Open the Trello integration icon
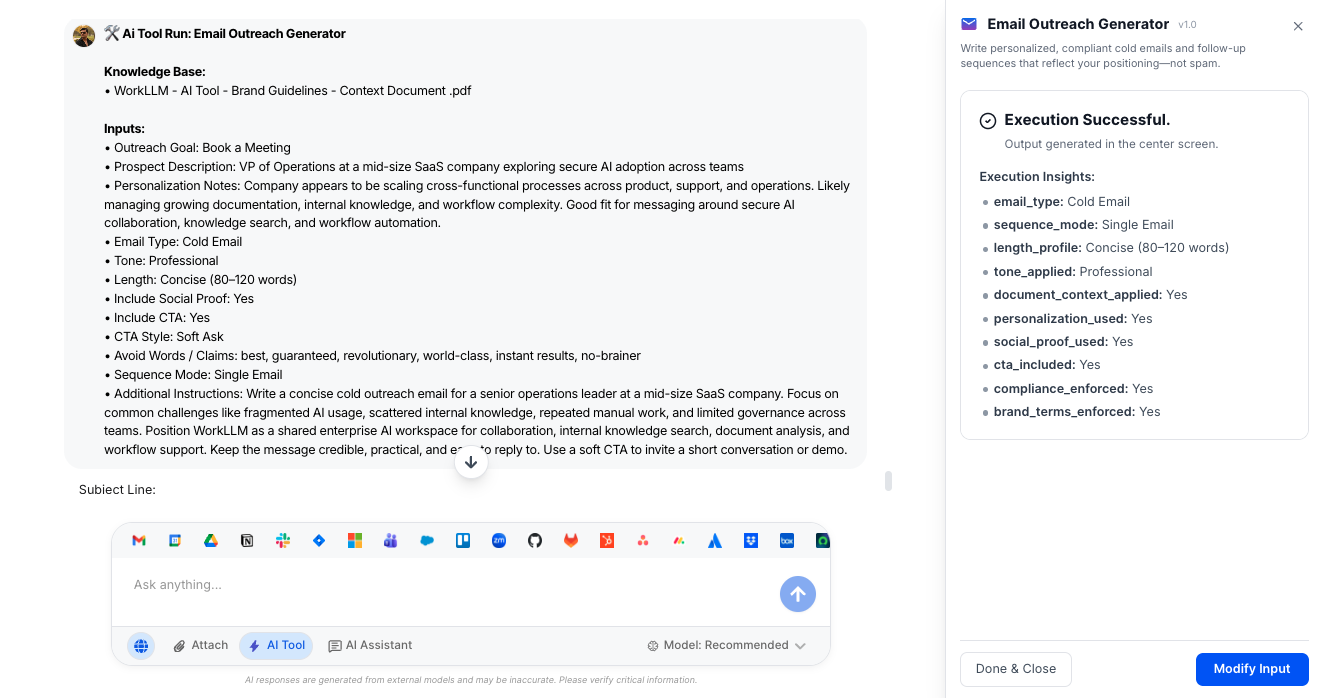1320x698 pixels. coord(463,540)
